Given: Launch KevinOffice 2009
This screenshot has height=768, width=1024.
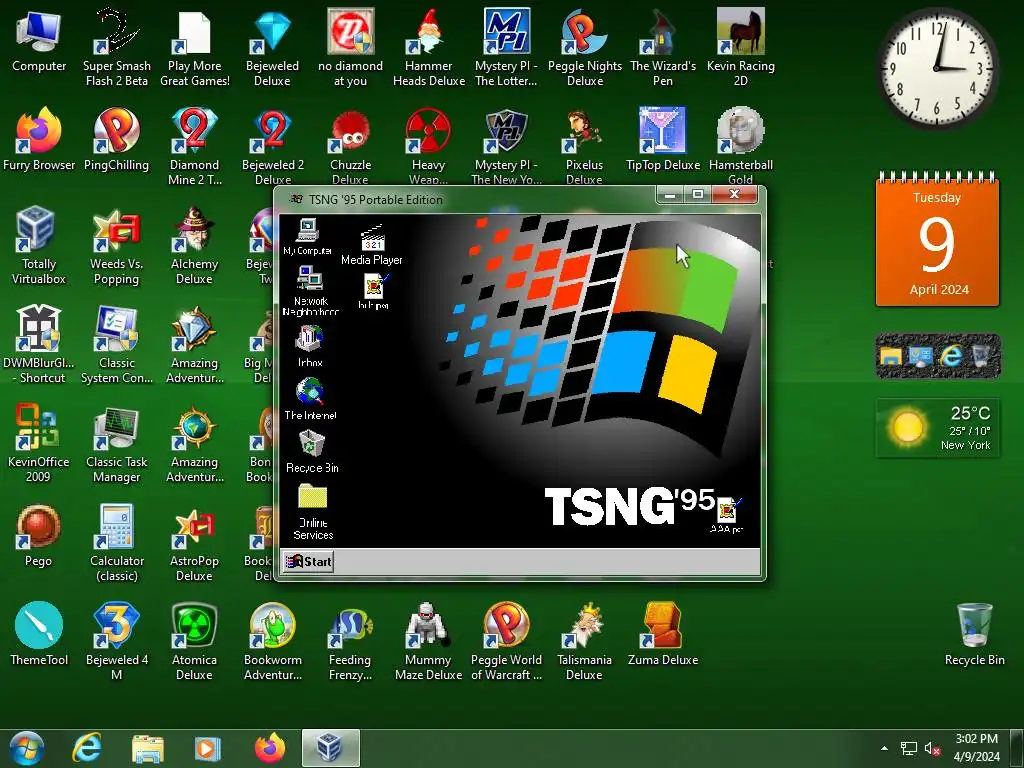Looking at the screenshot, I should [39, 443].
